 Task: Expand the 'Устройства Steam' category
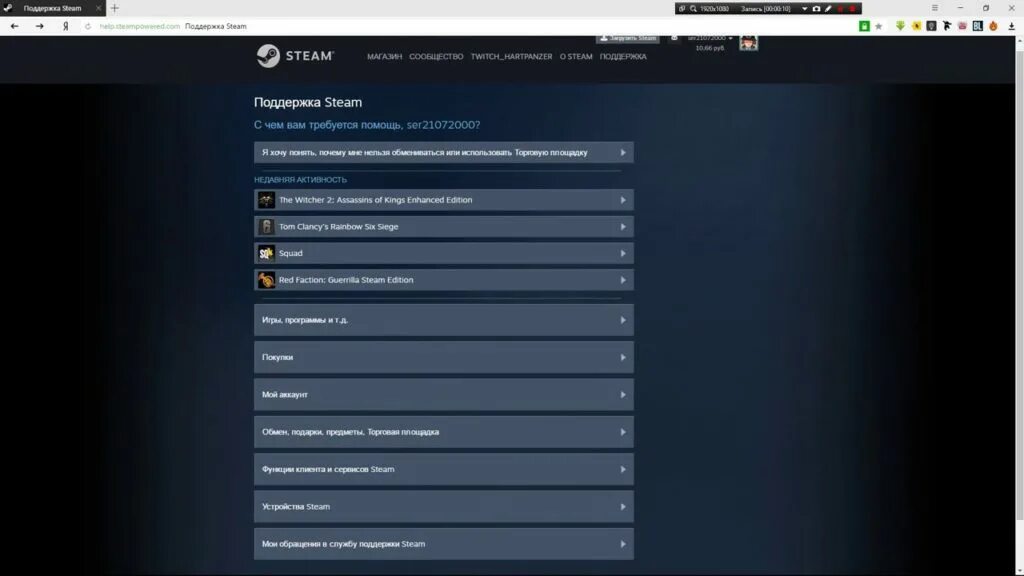(443, 506)
